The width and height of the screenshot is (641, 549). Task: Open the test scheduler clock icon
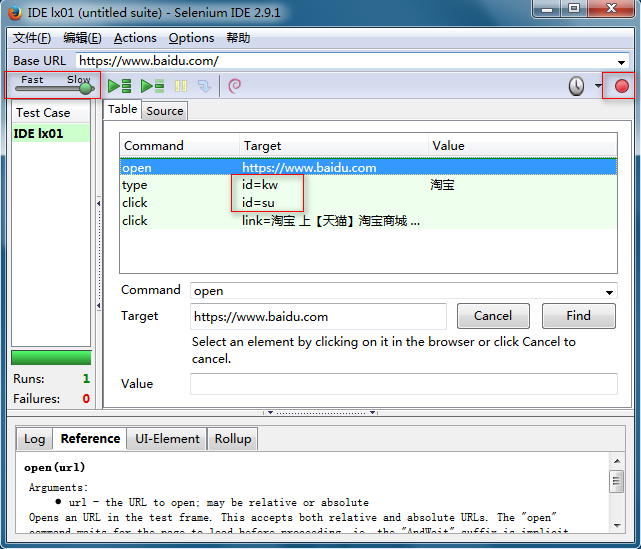(576, 86)
